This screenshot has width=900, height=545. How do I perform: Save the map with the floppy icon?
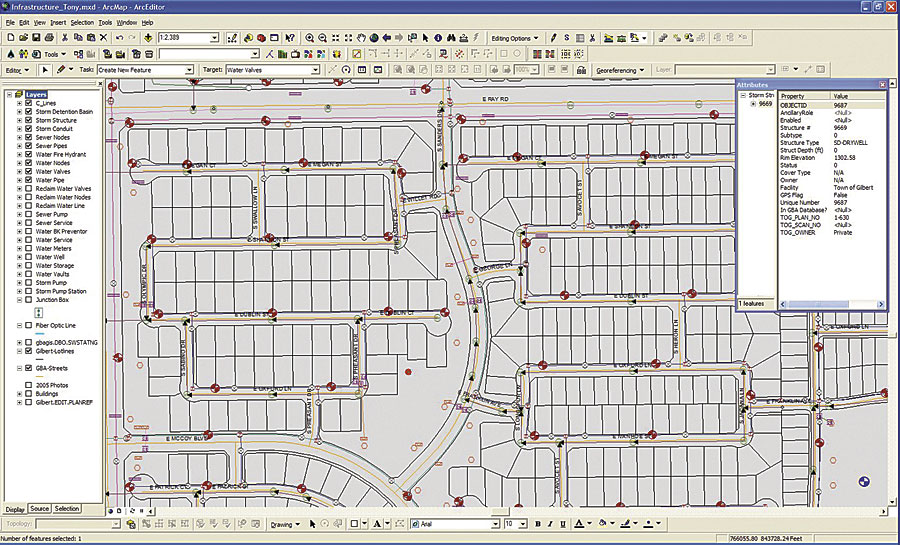(x=36, y=38)
